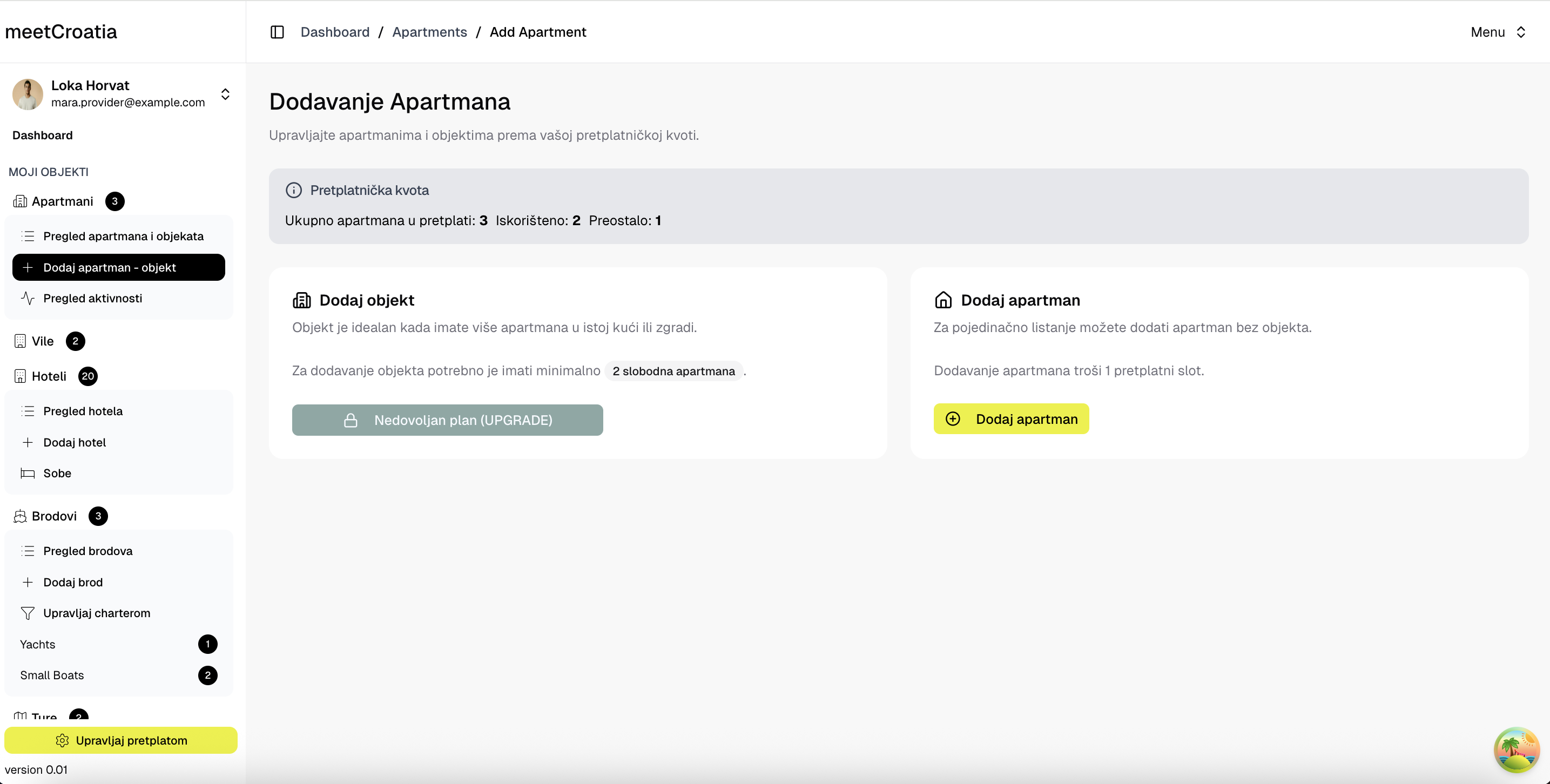This screenshot has height=784, width=1550.
Task: Go to the Apartments breadcrumb link
Action: pyautogui.click(x=429, y=32)
